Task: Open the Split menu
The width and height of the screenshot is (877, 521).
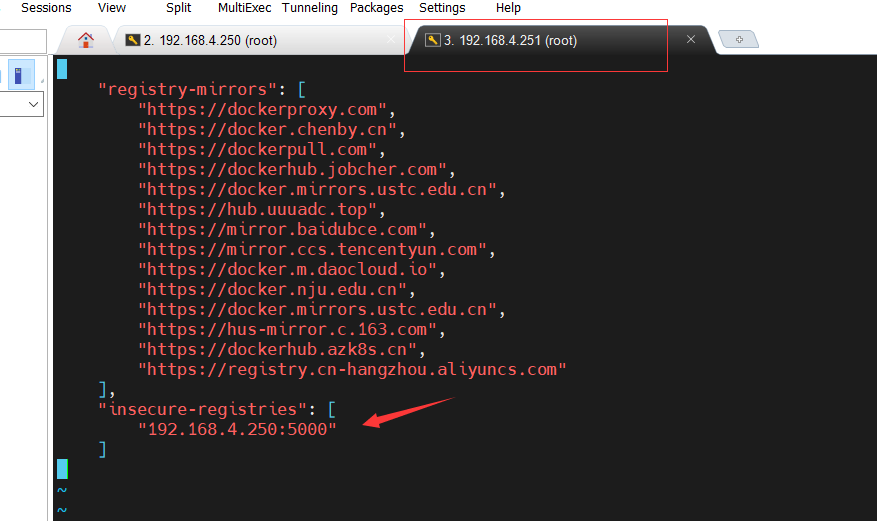Action: 178,8
